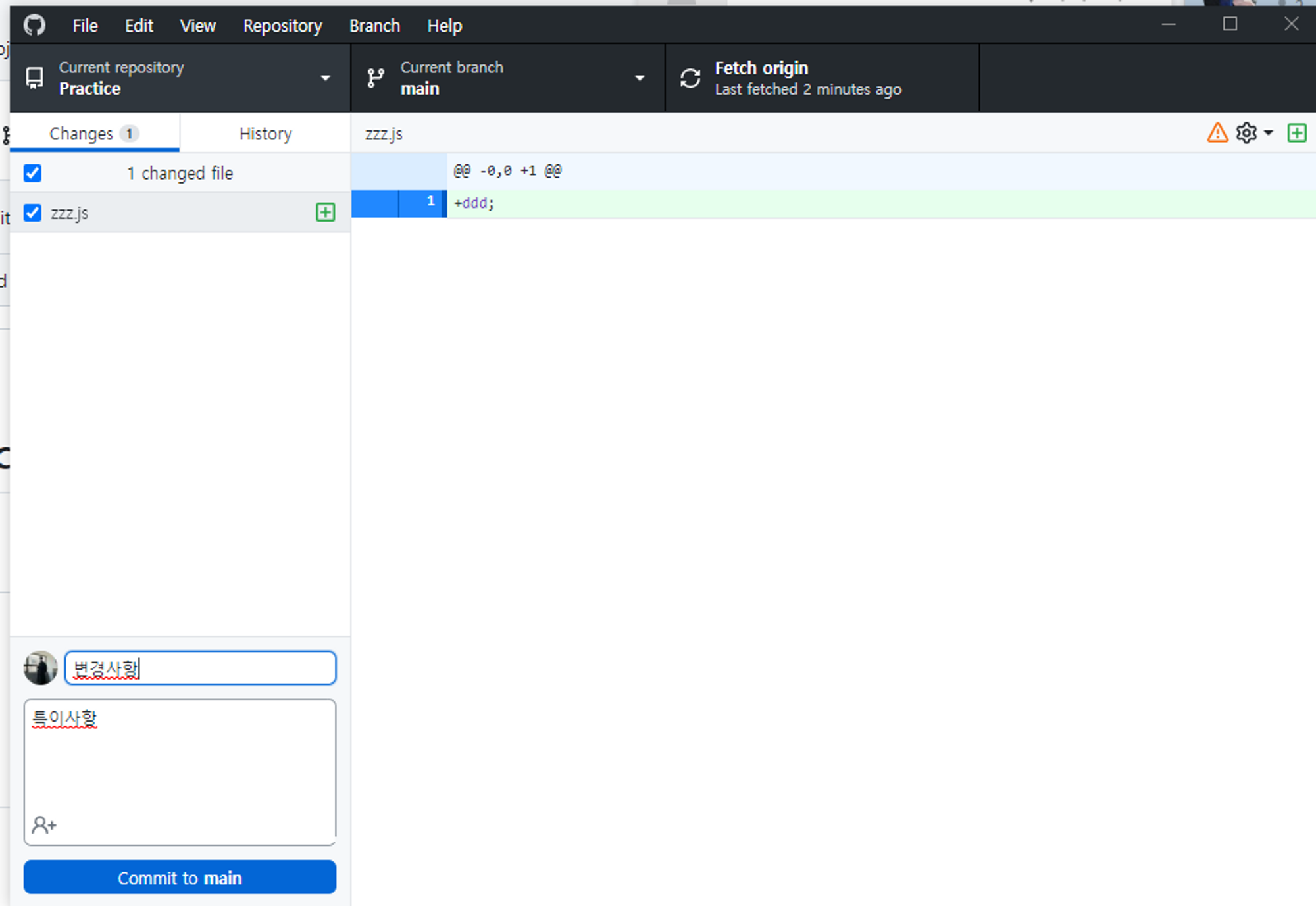This screenshot has height=906, width=1316.
Task: Focus the commit summary input field
Action: click(x=200, y=668)
